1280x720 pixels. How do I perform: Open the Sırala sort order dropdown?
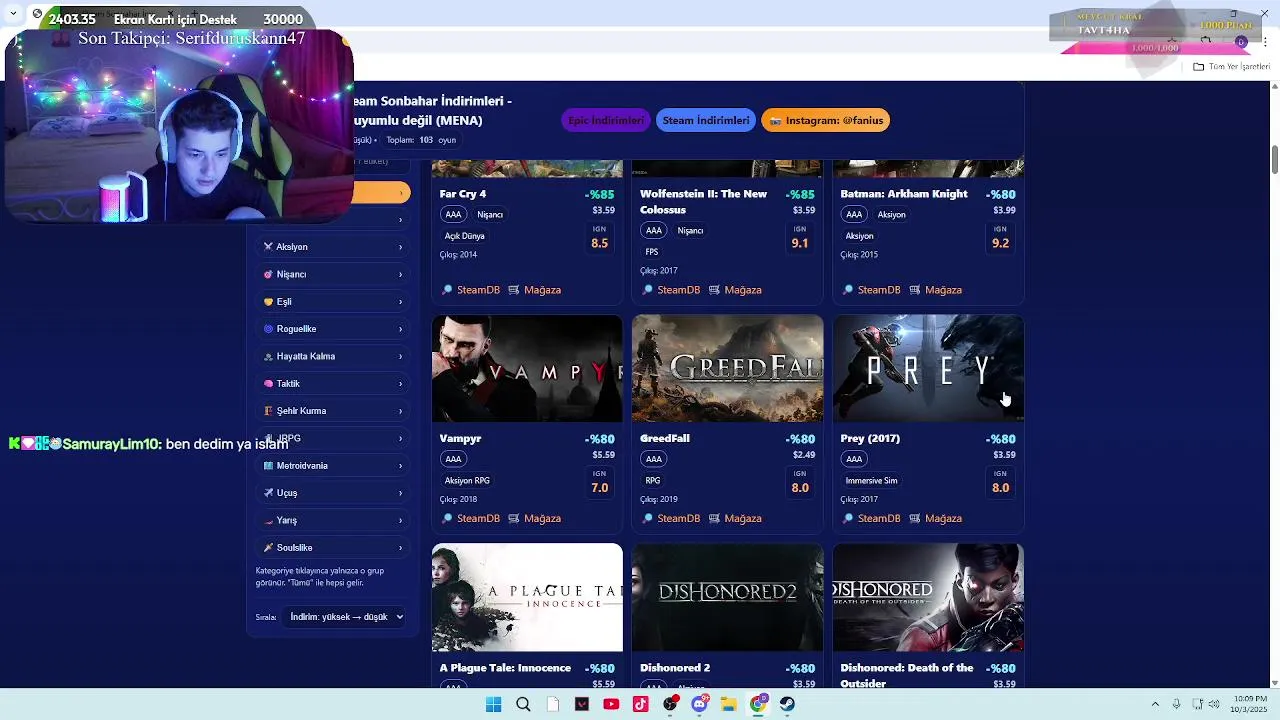345,617
